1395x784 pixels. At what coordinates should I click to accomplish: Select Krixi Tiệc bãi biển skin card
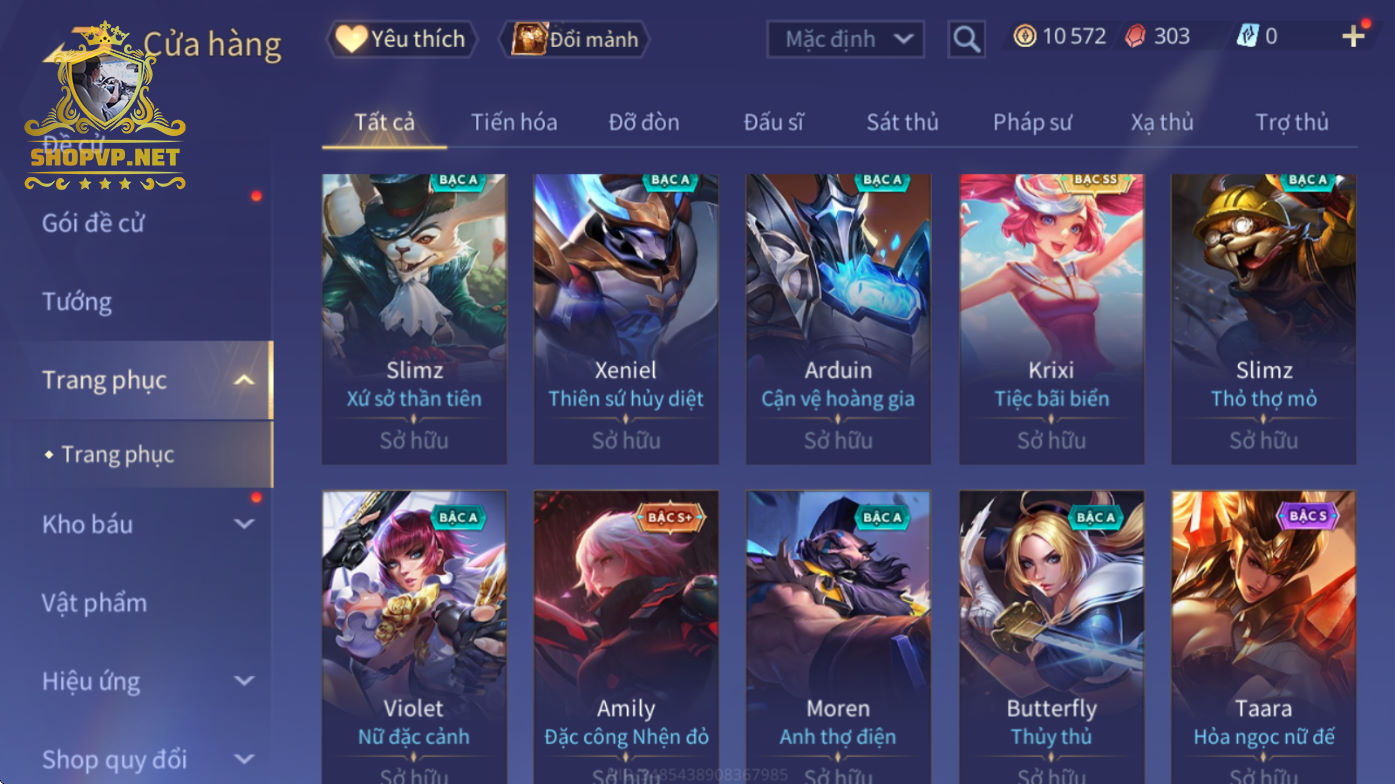[1051, 319]
